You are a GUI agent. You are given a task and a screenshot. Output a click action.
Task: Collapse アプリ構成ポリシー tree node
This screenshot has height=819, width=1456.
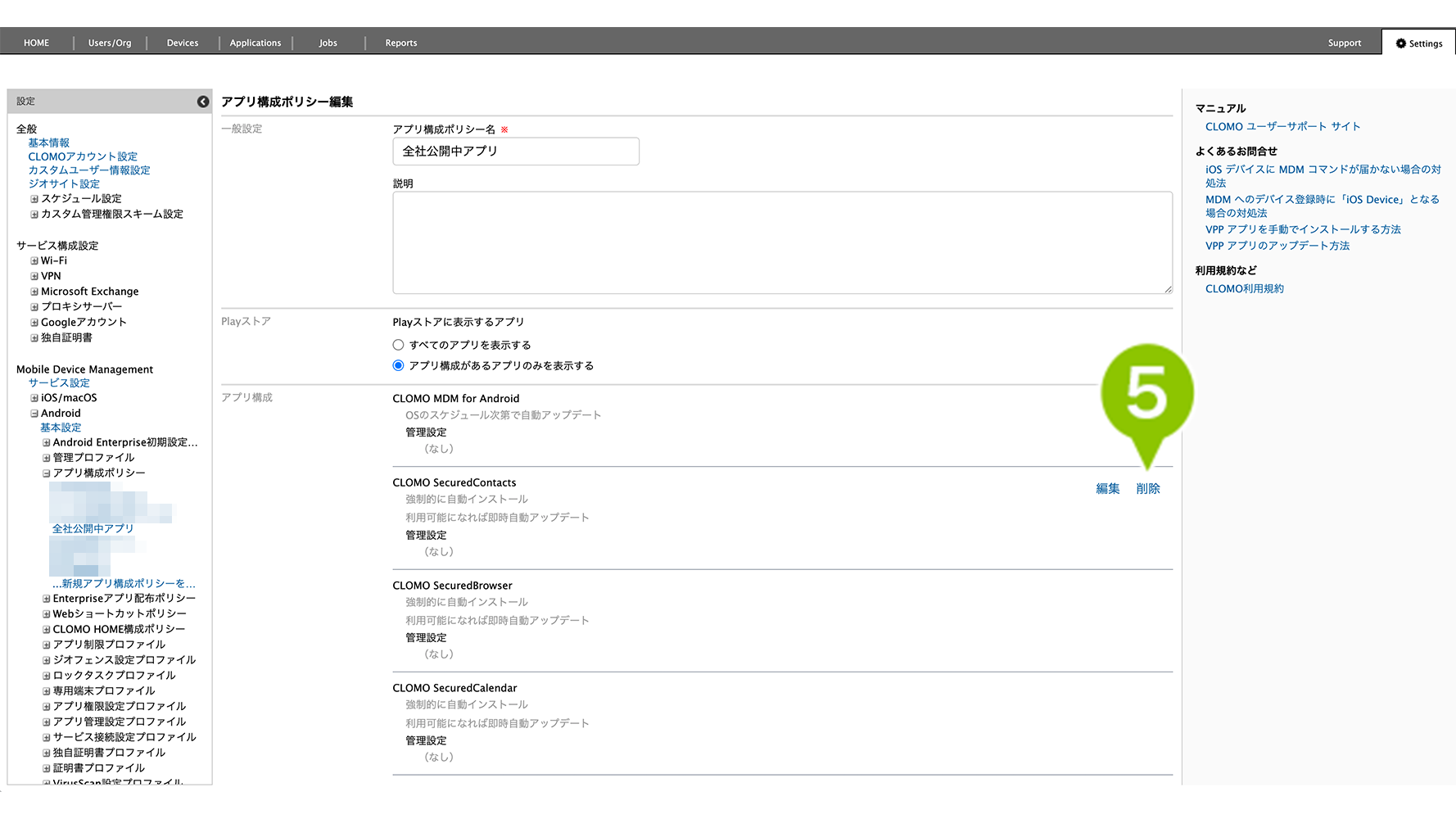pos(47,473)
